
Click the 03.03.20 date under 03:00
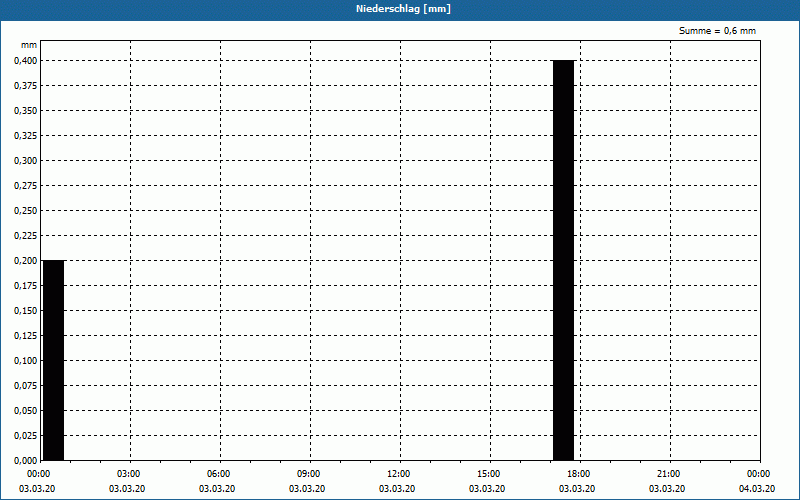(x=127, y=489)
